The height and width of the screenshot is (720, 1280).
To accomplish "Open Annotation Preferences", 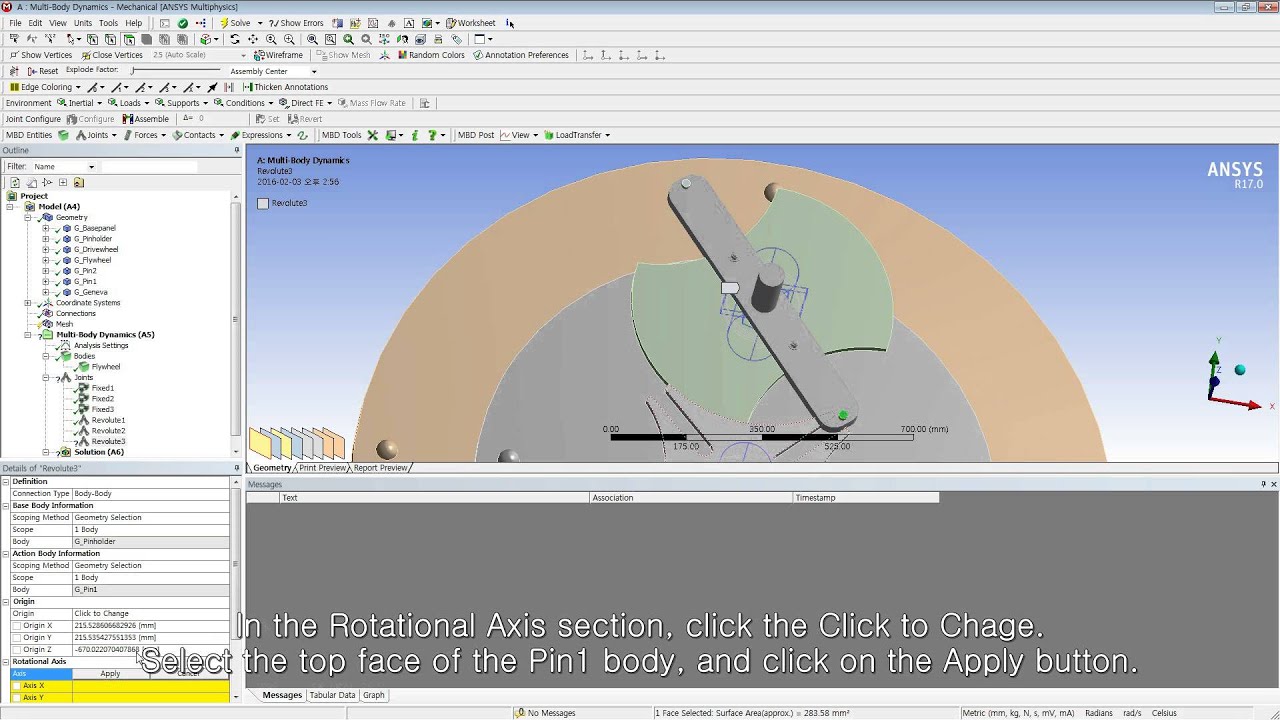I will point(521,55).
